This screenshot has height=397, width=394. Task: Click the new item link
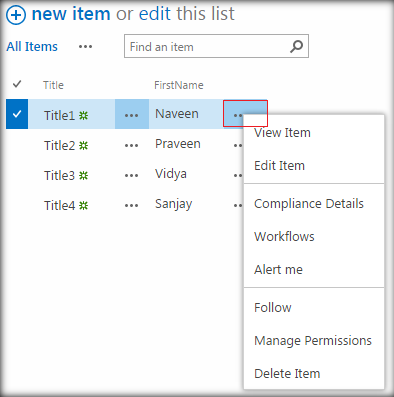71,14
